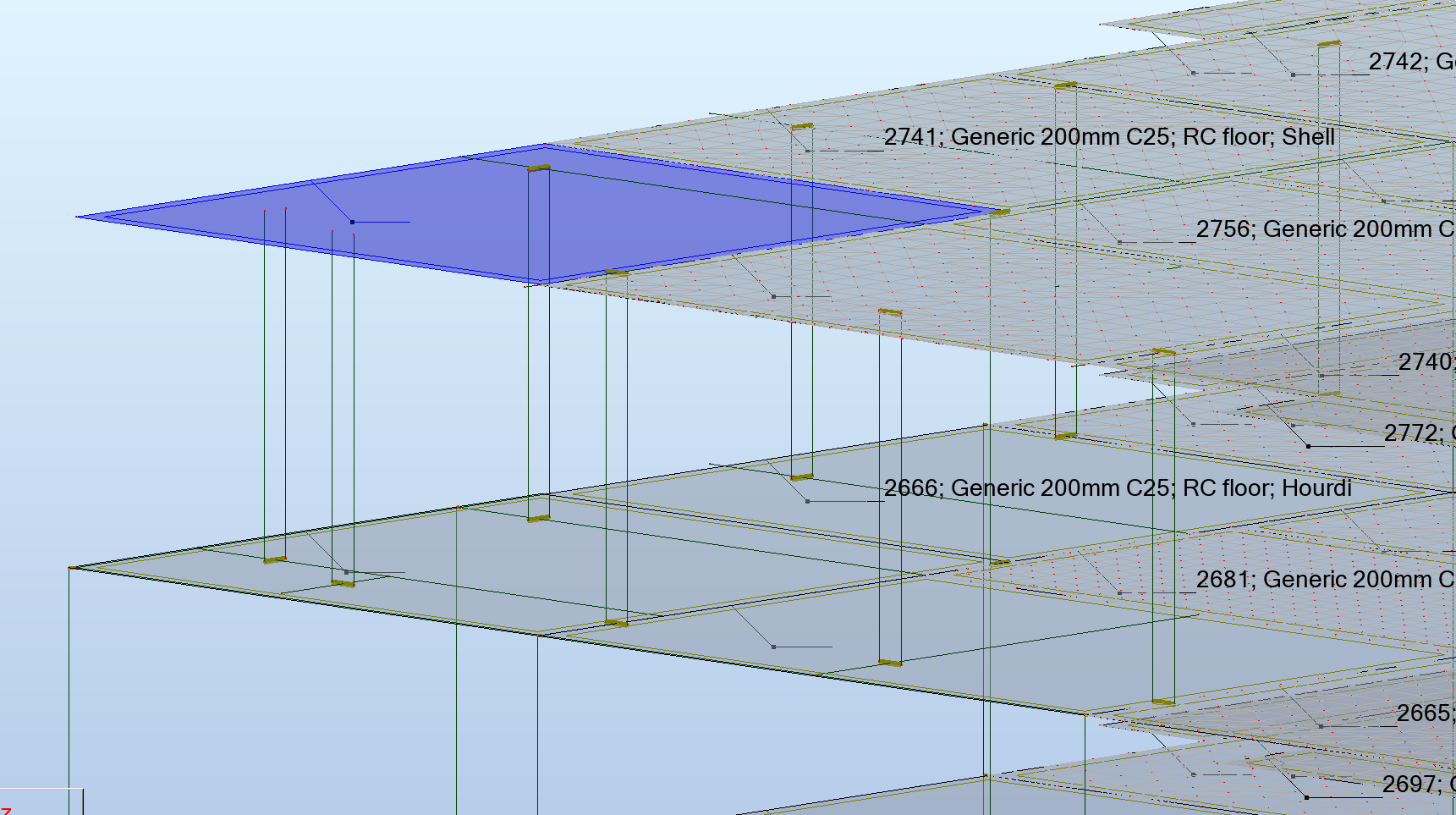The width and height of the screenshot is (1456, 815).
Task: Select the label reading 2741; Generic 200mm C25; RC floor; Shell
Action: point(1109,137)
